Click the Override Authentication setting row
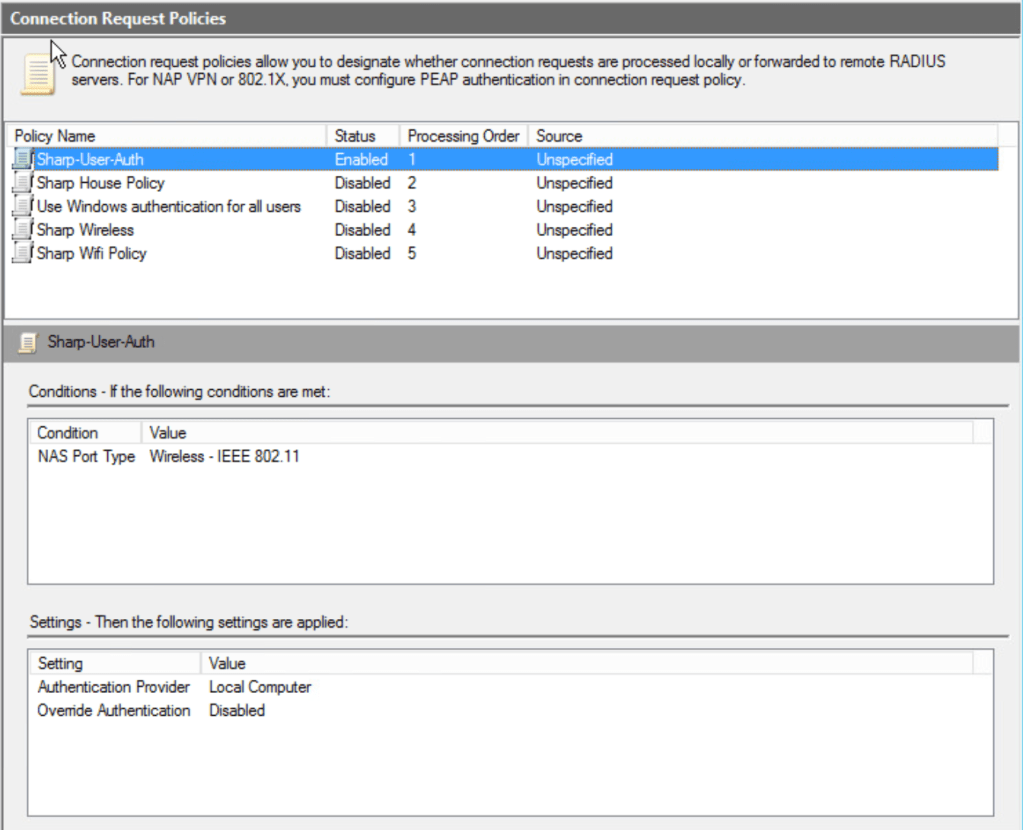This screenshot has height=830, width=1023. coord(114,711)
